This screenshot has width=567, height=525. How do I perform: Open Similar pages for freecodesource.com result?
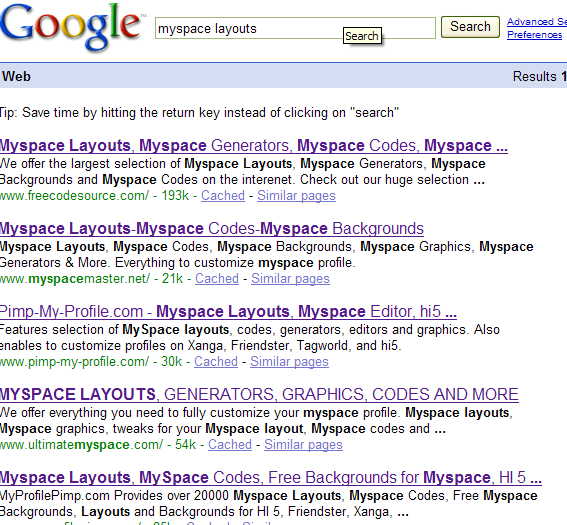(x=296, y=196)
